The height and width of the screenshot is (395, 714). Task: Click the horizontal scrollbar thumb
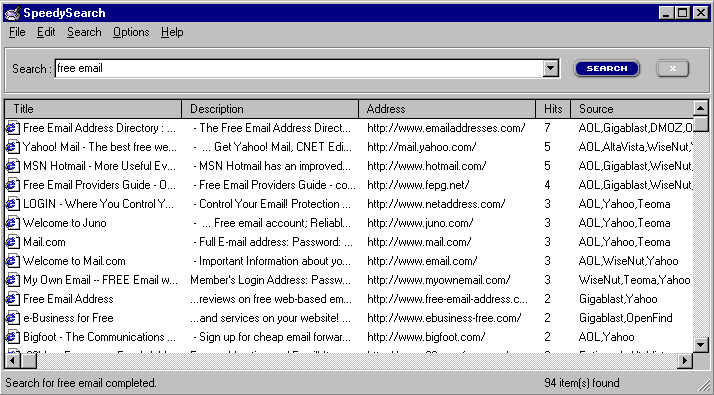(x=29, y=361)
